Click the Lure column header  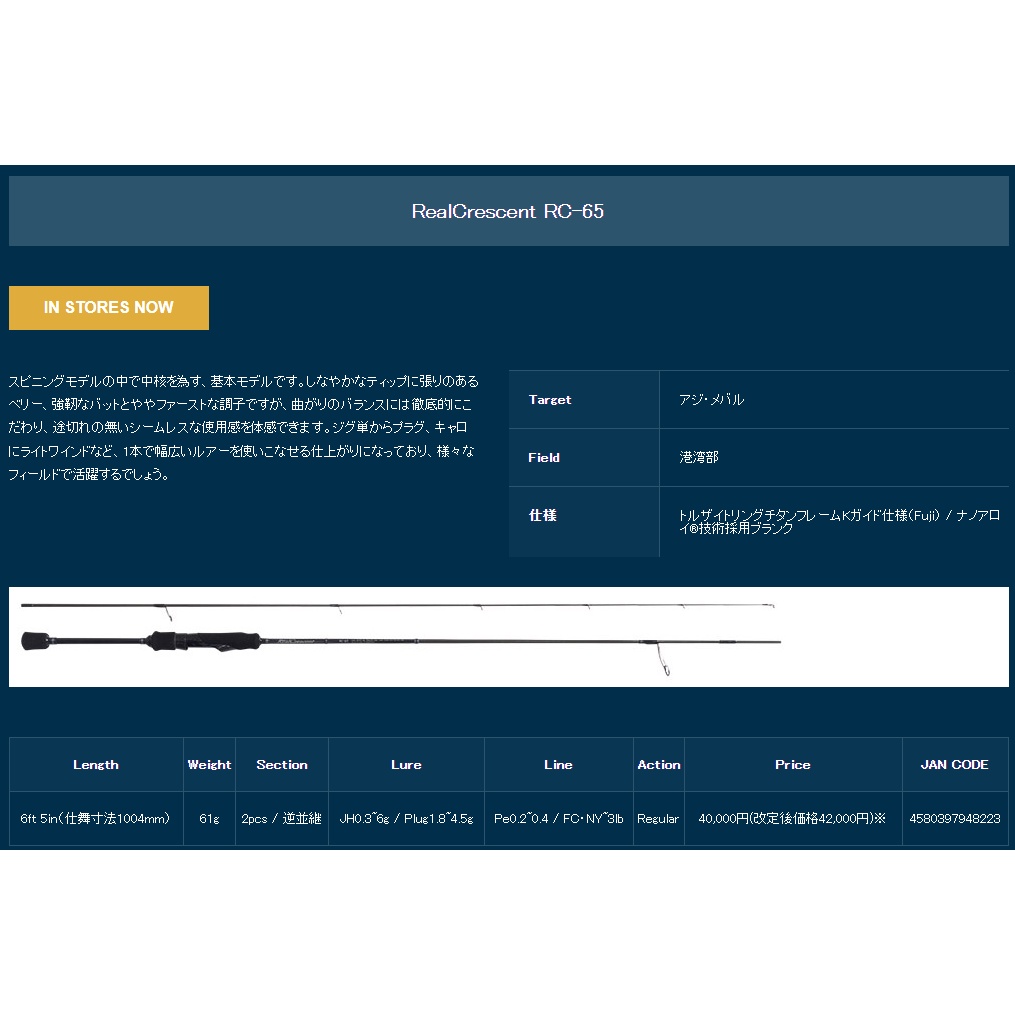(x=406, y=764)
